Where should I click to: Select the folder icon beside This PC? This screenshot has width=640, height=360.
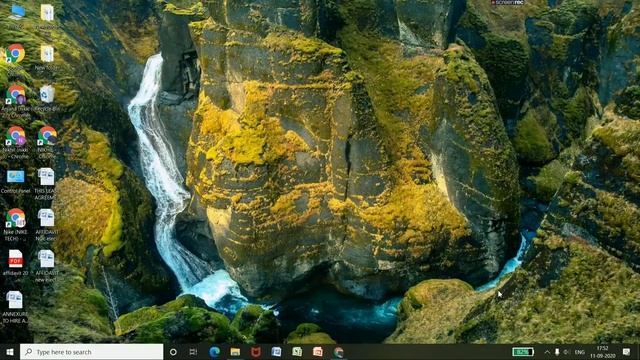[x=47, y=16]
